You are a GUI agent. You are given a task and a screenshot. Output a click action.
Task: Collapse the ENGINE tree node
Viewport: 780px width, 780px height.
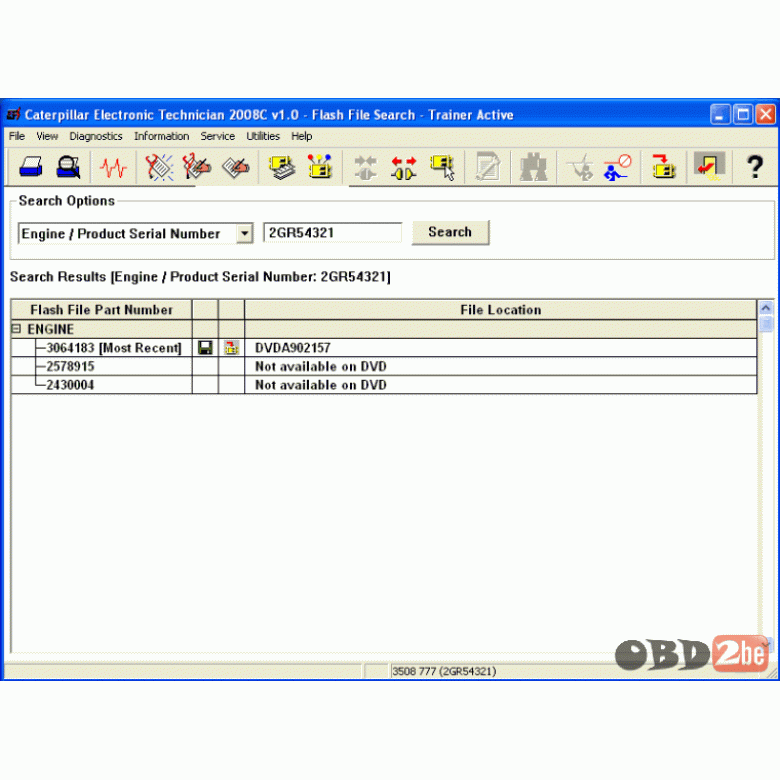pyautogui.click(x=16, y=329)
